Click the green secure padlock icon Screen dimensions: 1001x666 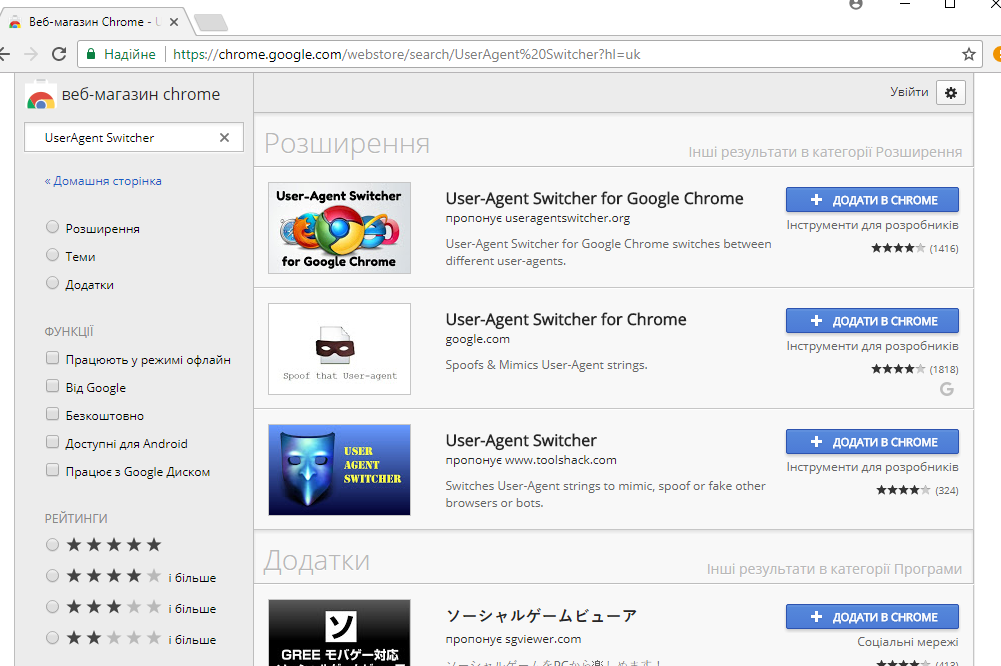coord(91,54)
